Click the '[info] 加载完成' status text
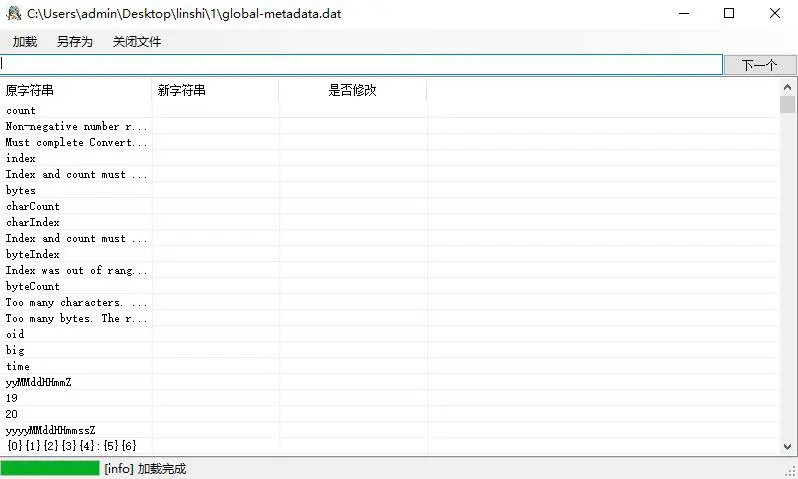Image resolution: width=798 pixels, height=479 pixels. 145,468
